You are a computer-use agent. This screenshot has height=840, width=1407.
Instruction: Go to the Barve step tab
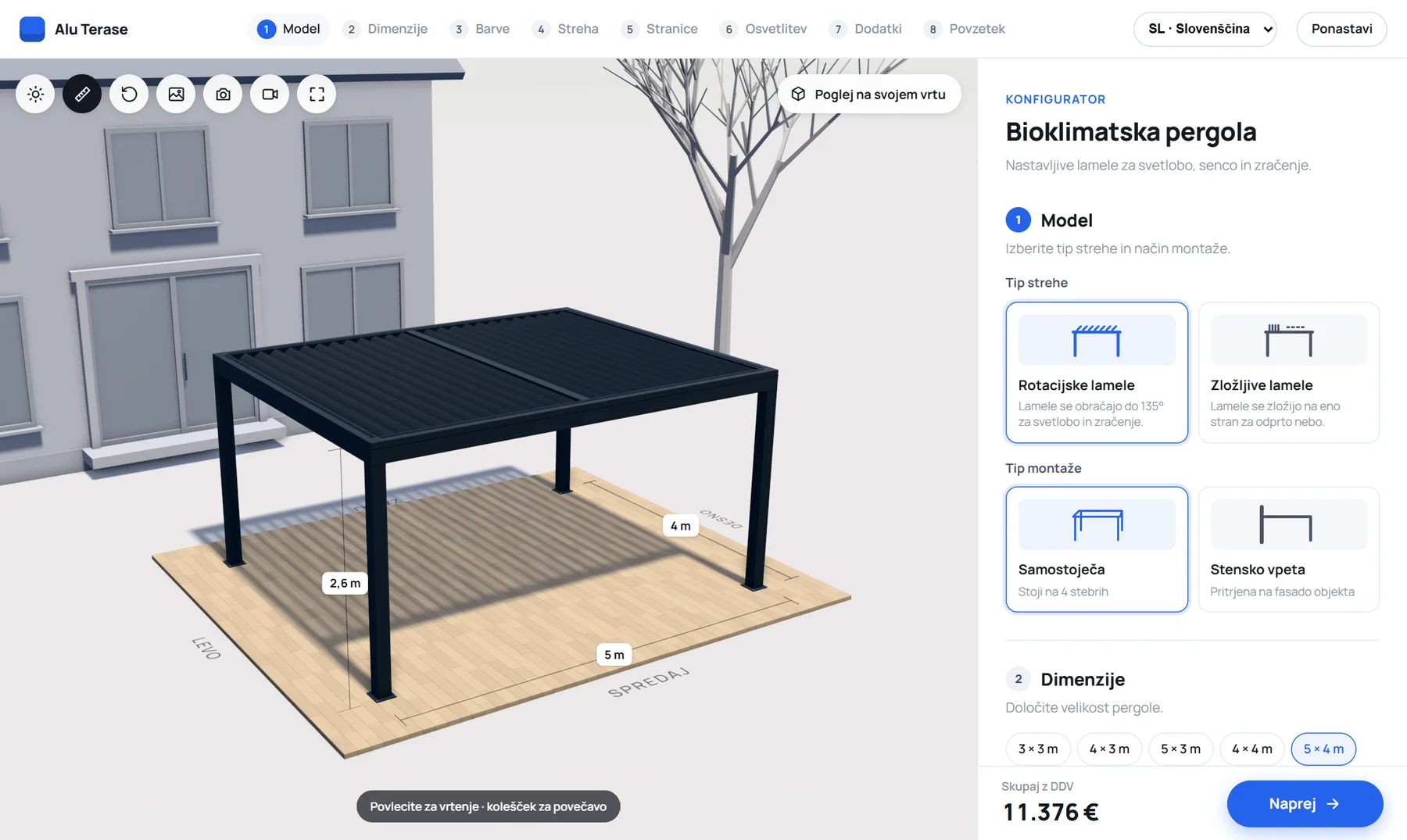(480, 29)
